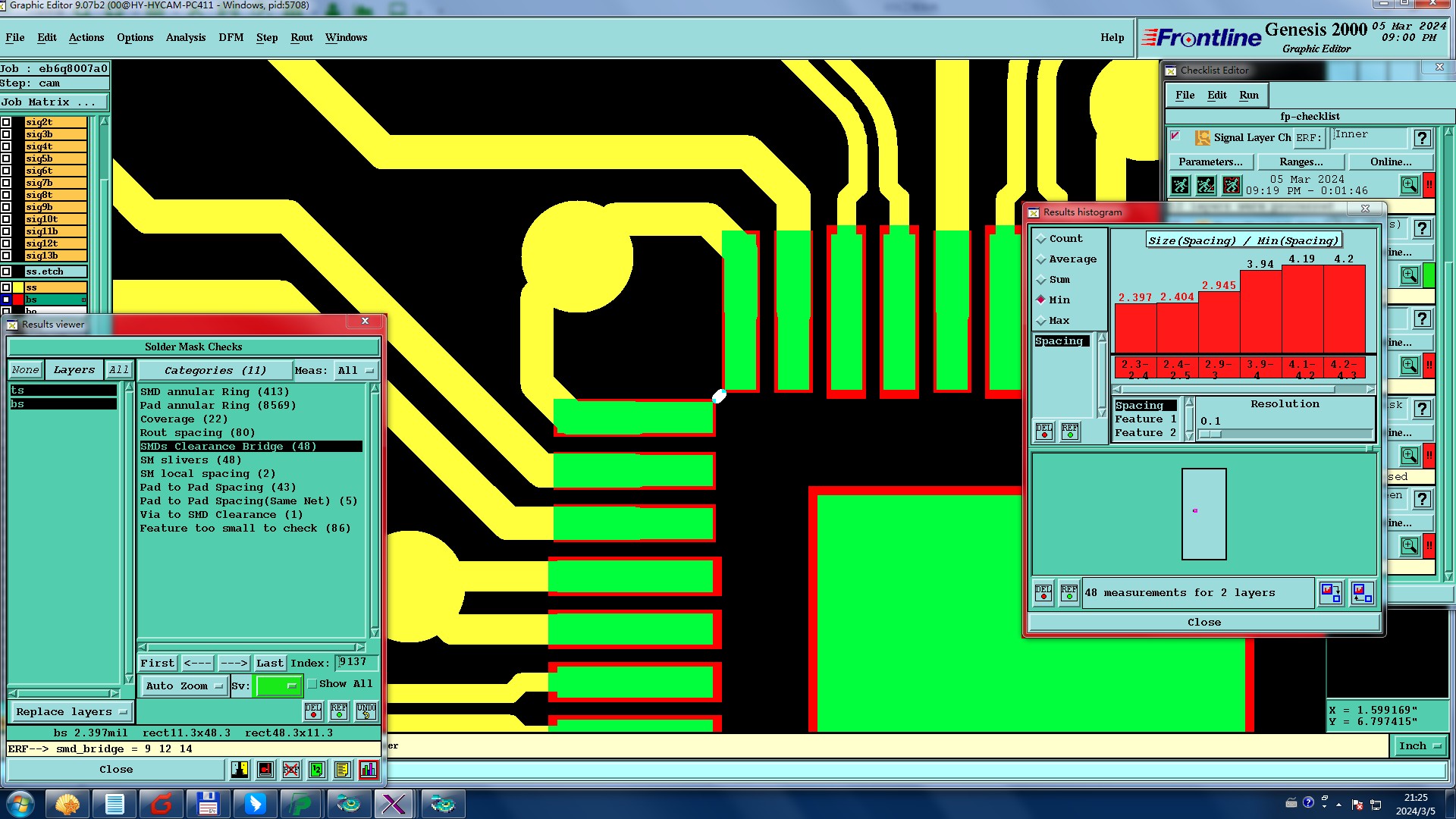Click the crossed-out REF icon
The height and width of the screenshot is (819, 1456).
pyautogui.click(x=291, y=770)
